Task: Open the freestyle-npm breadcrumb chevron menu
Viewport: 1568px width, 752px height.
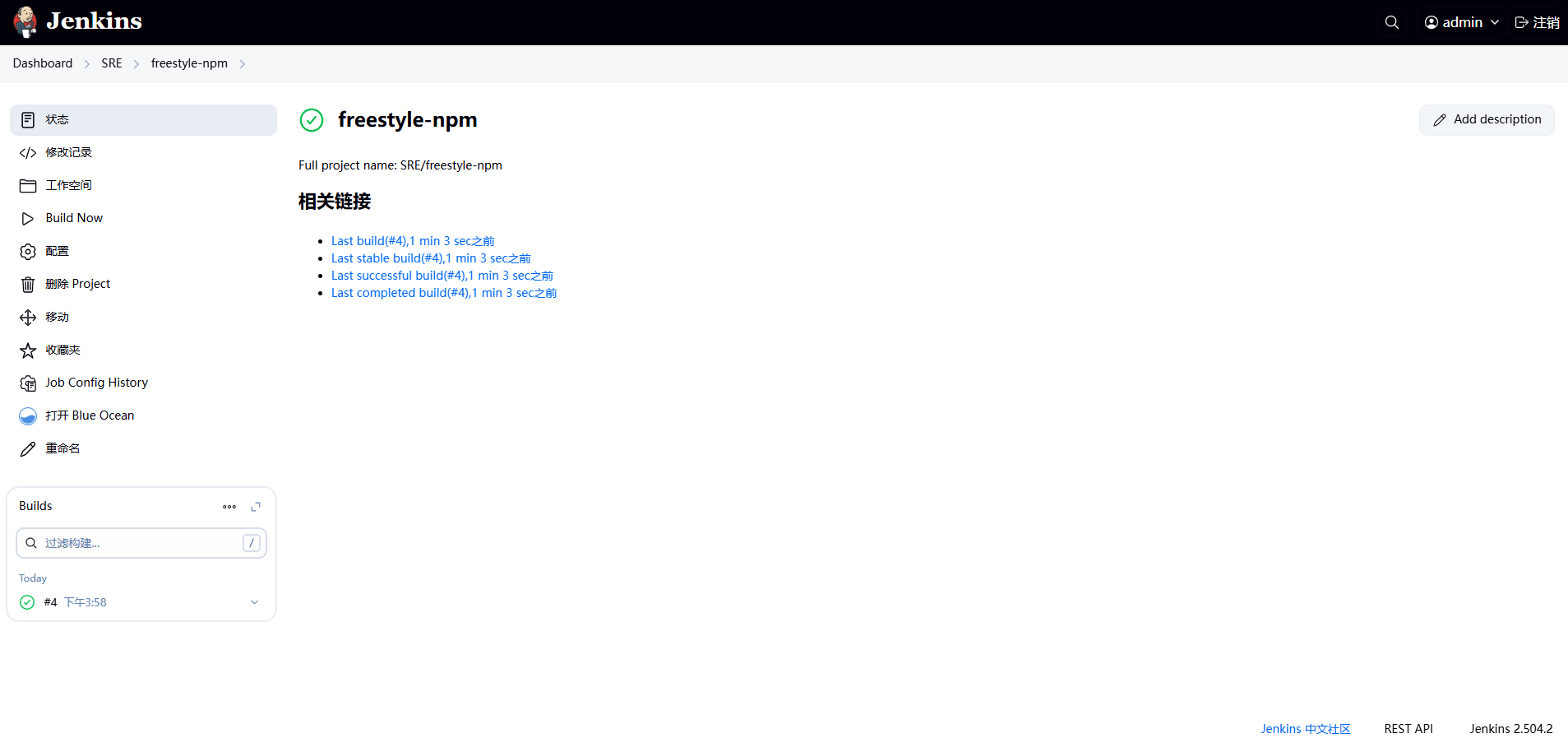Action: (x=243, y=64)
